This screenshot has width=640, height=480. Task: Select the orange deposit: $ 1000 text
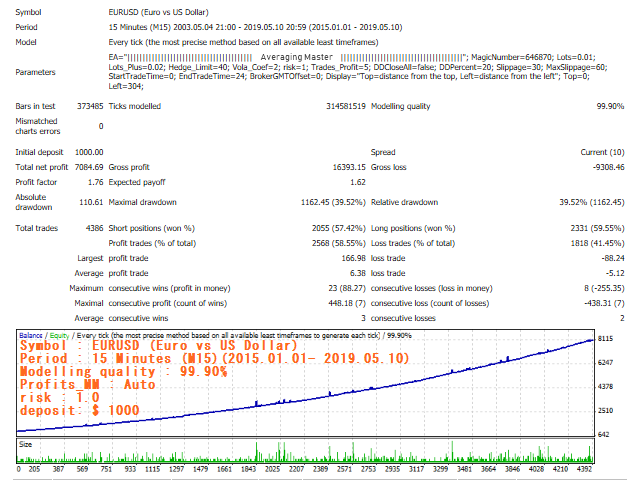(80, 411)
